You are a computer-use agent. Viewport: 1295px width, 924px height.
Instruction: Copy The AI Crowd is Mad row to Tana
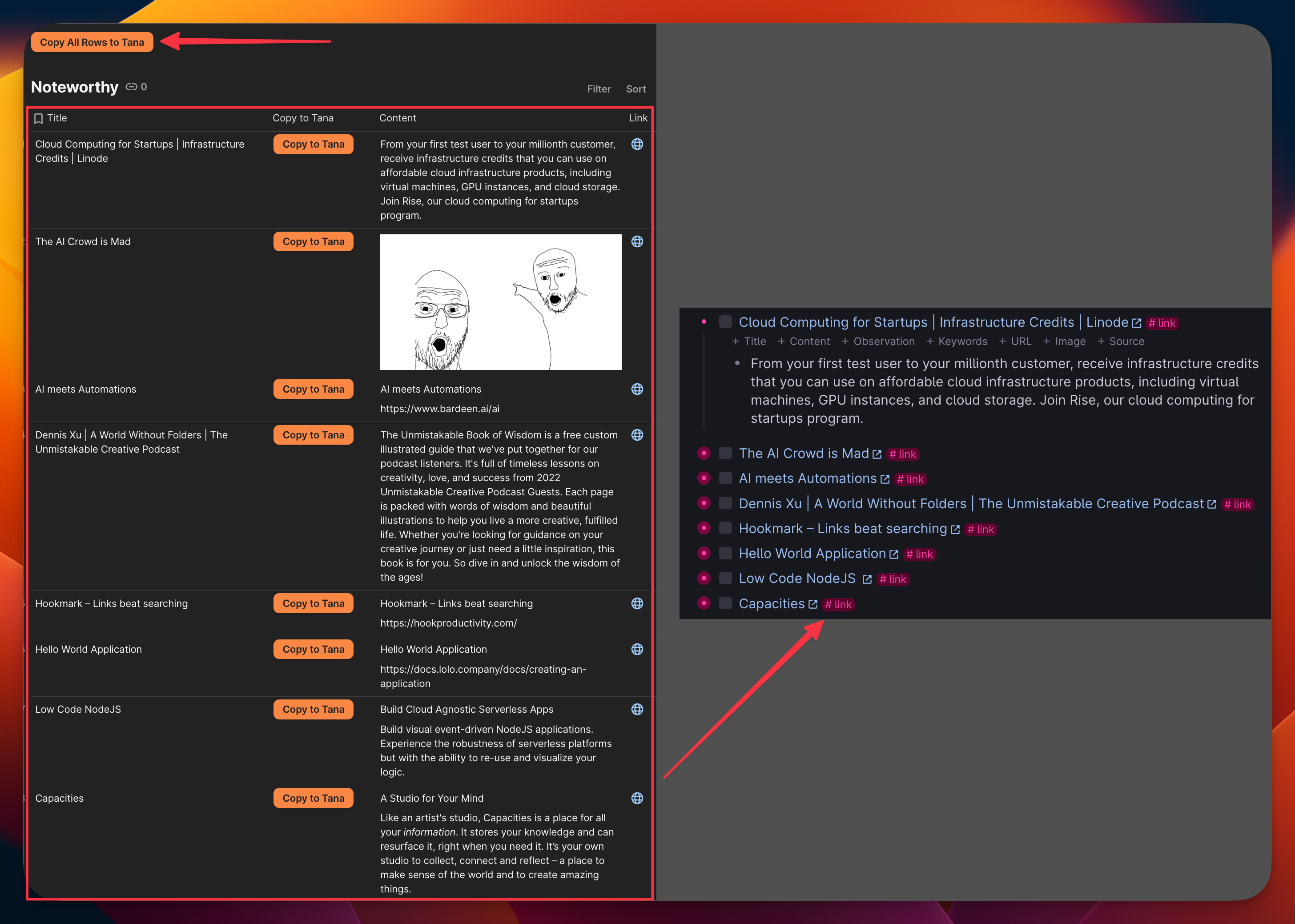(314, 241)
